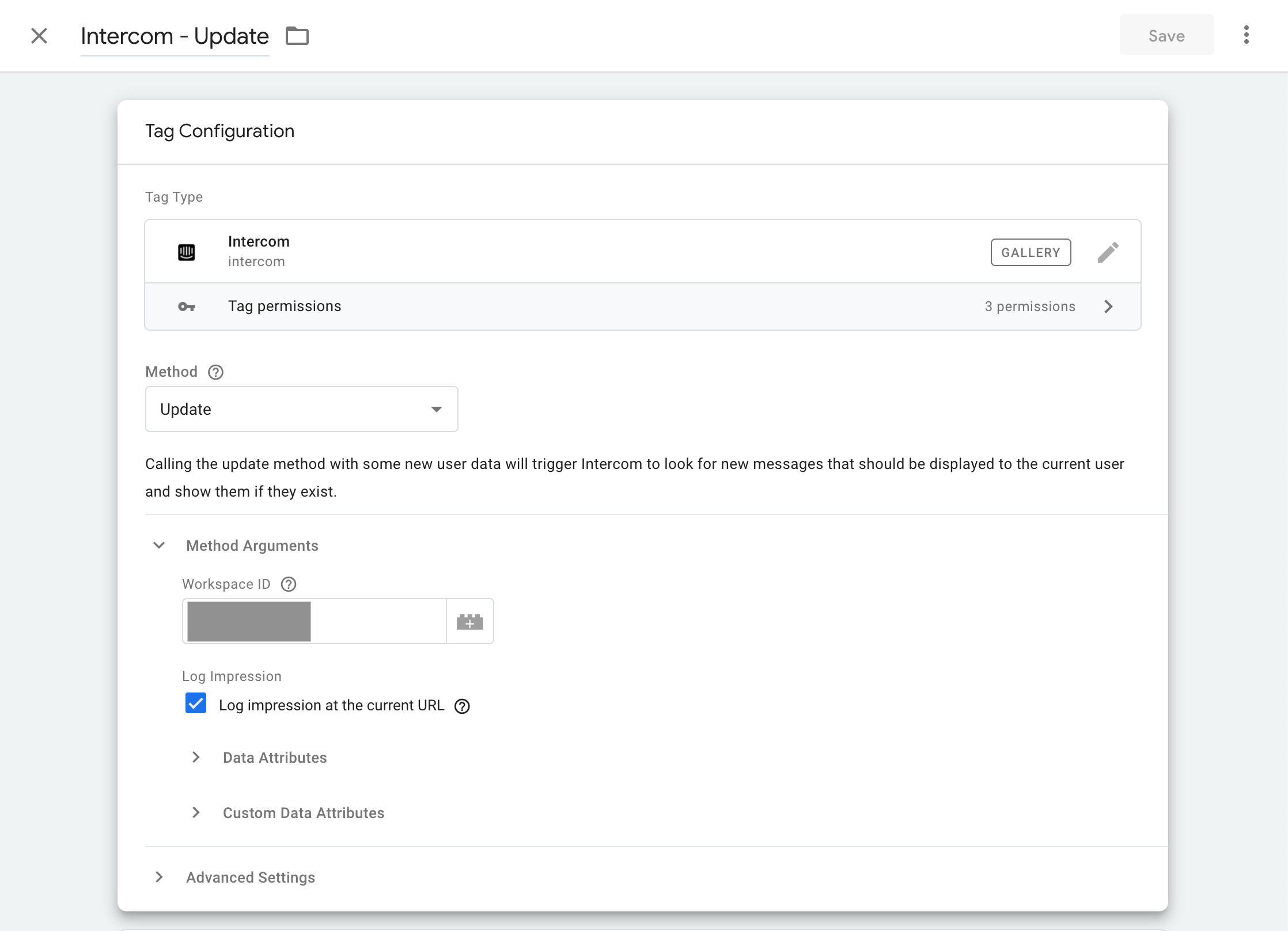Click the Method Arguments collapse chevron
Screen dimensions: 1288x931
click(x=159, y=545)
